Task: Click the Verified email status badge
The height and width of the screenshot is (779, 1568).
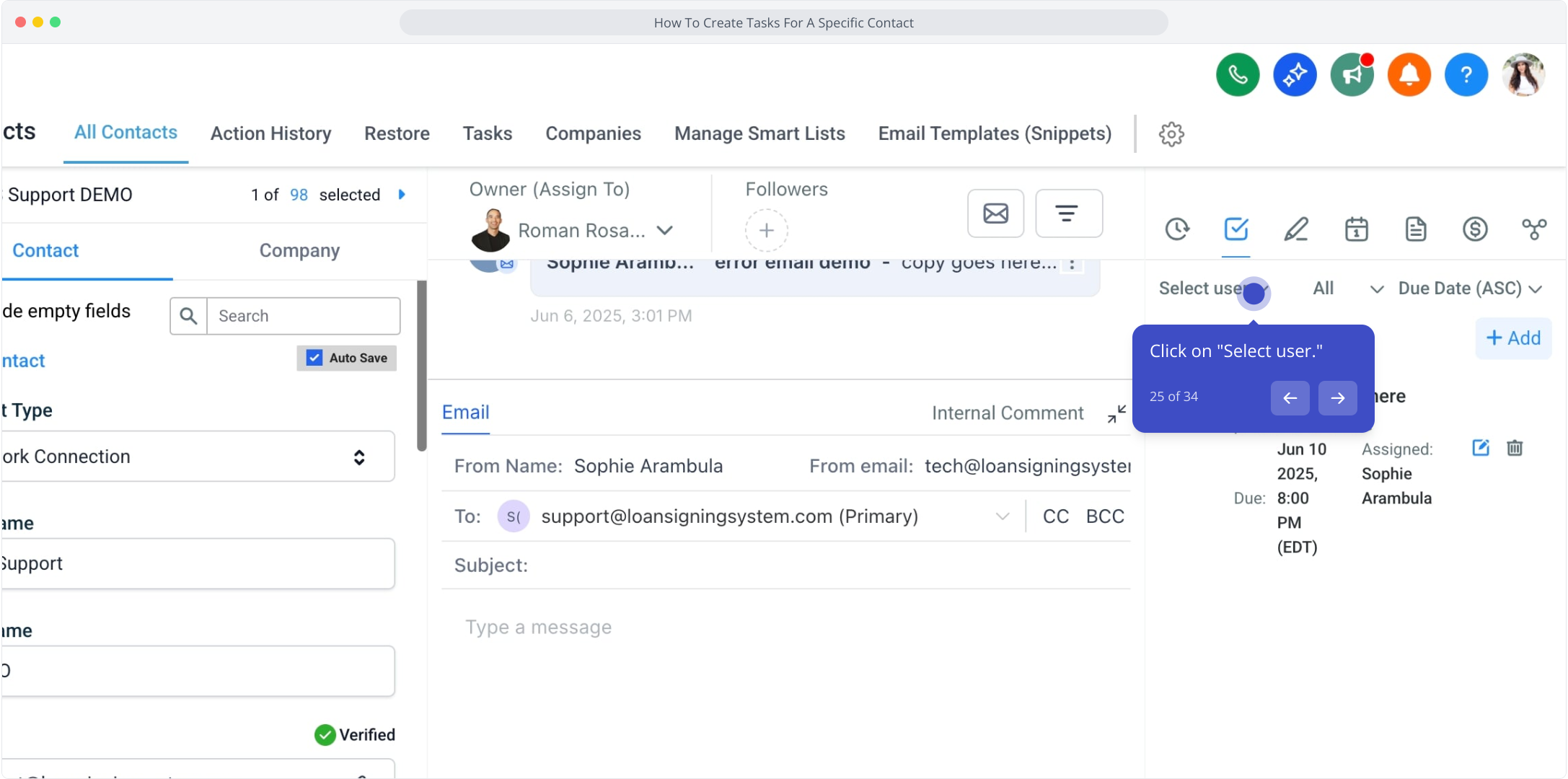Action: (x=355, y=735)
